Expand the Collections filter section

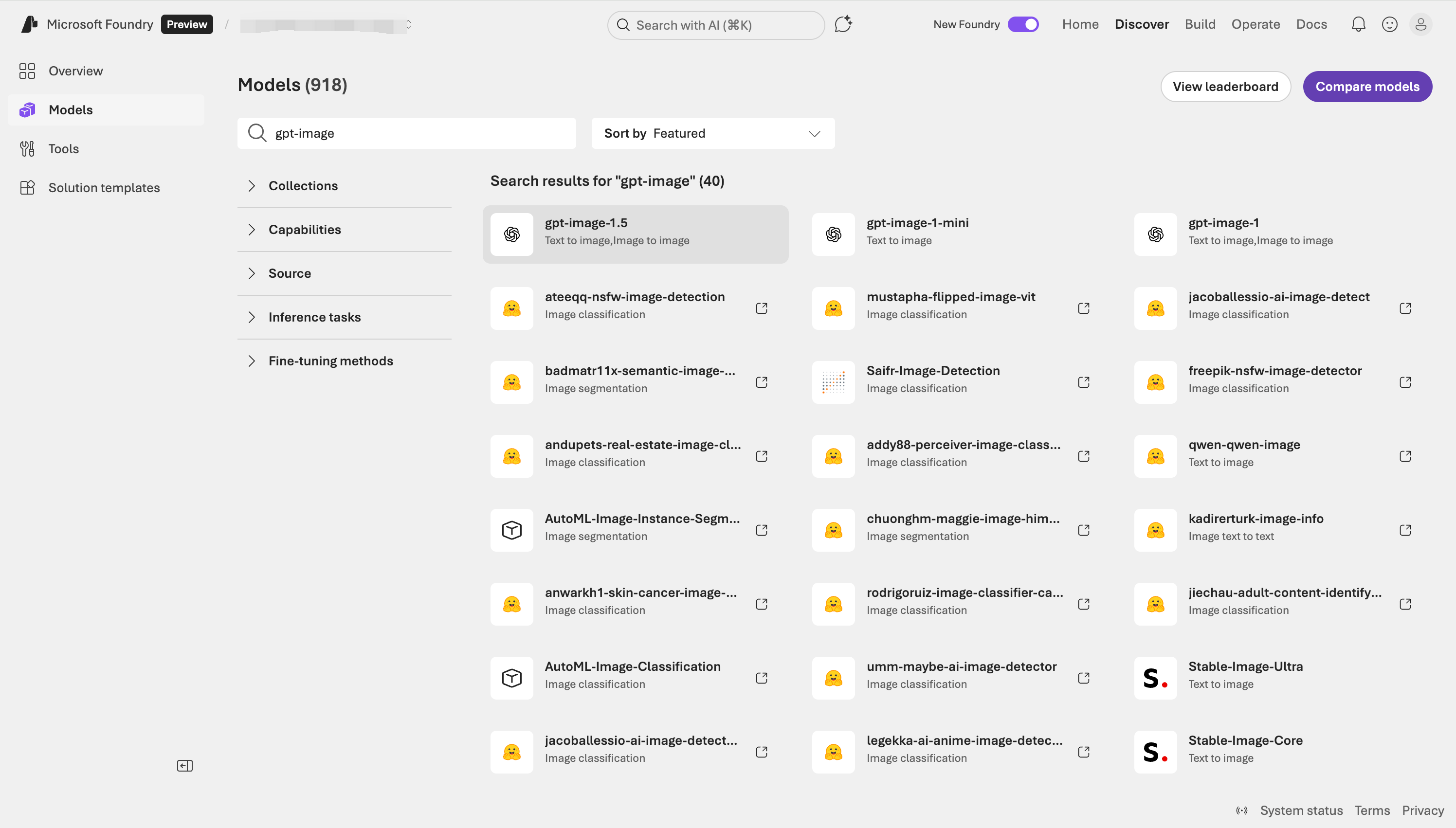(x=303, y=186)
